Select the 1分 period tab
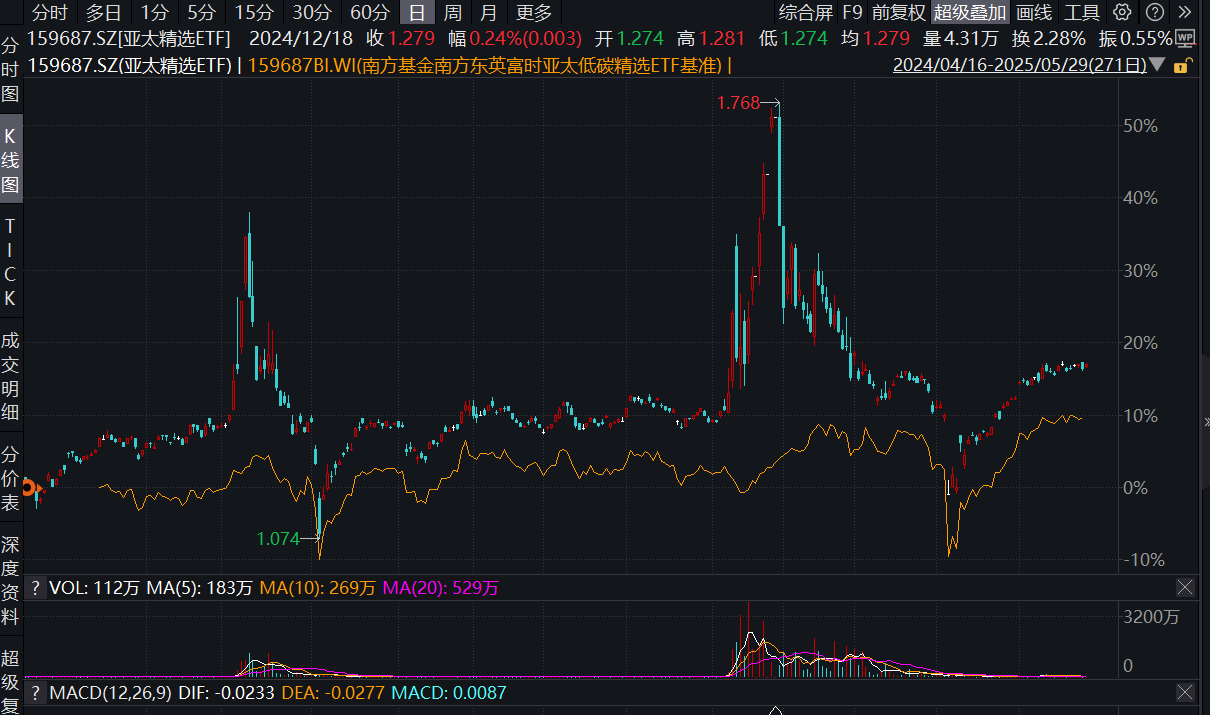 (153, 12)
